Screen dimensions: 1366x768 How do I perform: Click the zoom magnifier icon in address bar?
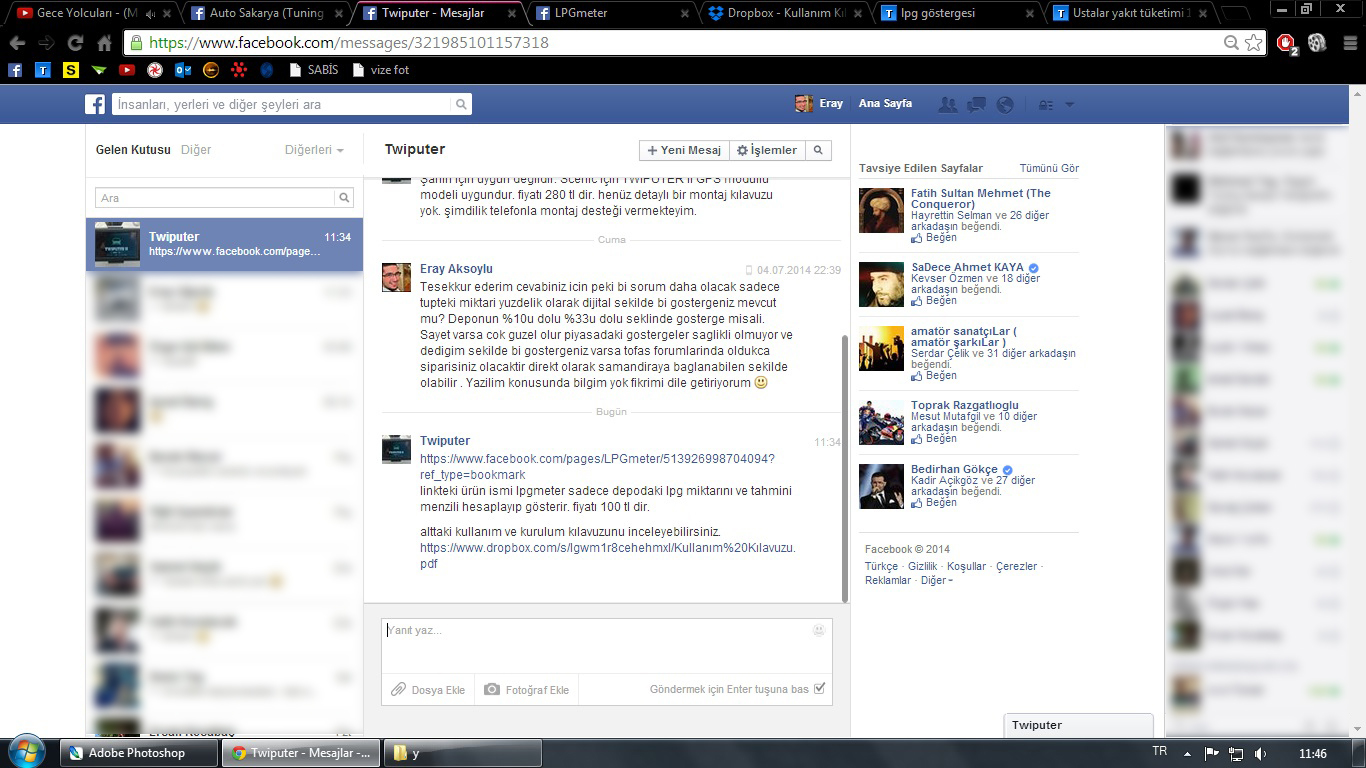(1232, 43)
